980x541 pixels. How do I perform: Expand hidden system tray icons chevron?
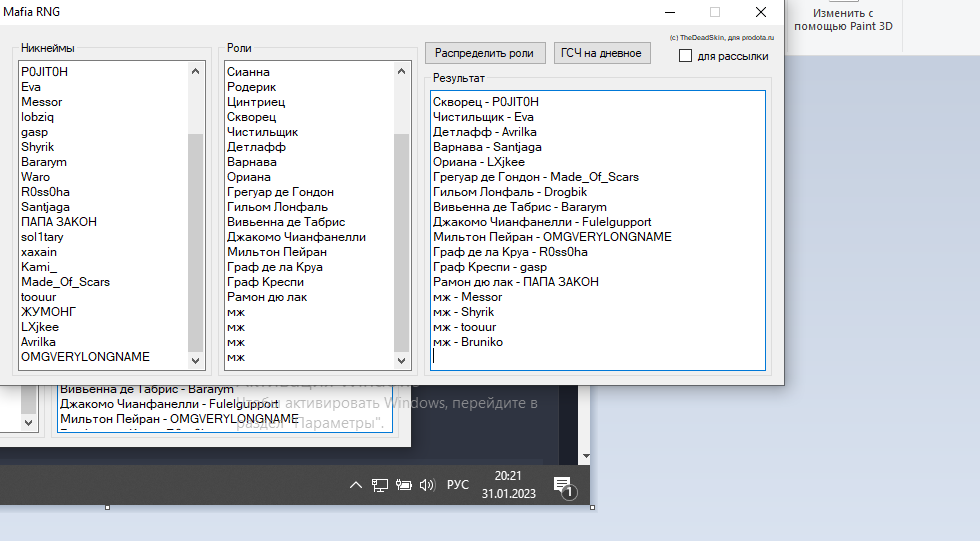[x=356, y=485]
